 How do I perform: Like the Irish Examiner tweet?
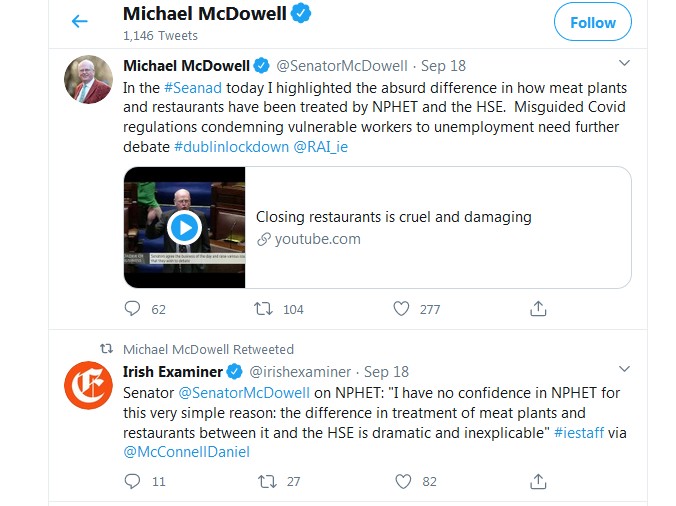tap(401, 481)
